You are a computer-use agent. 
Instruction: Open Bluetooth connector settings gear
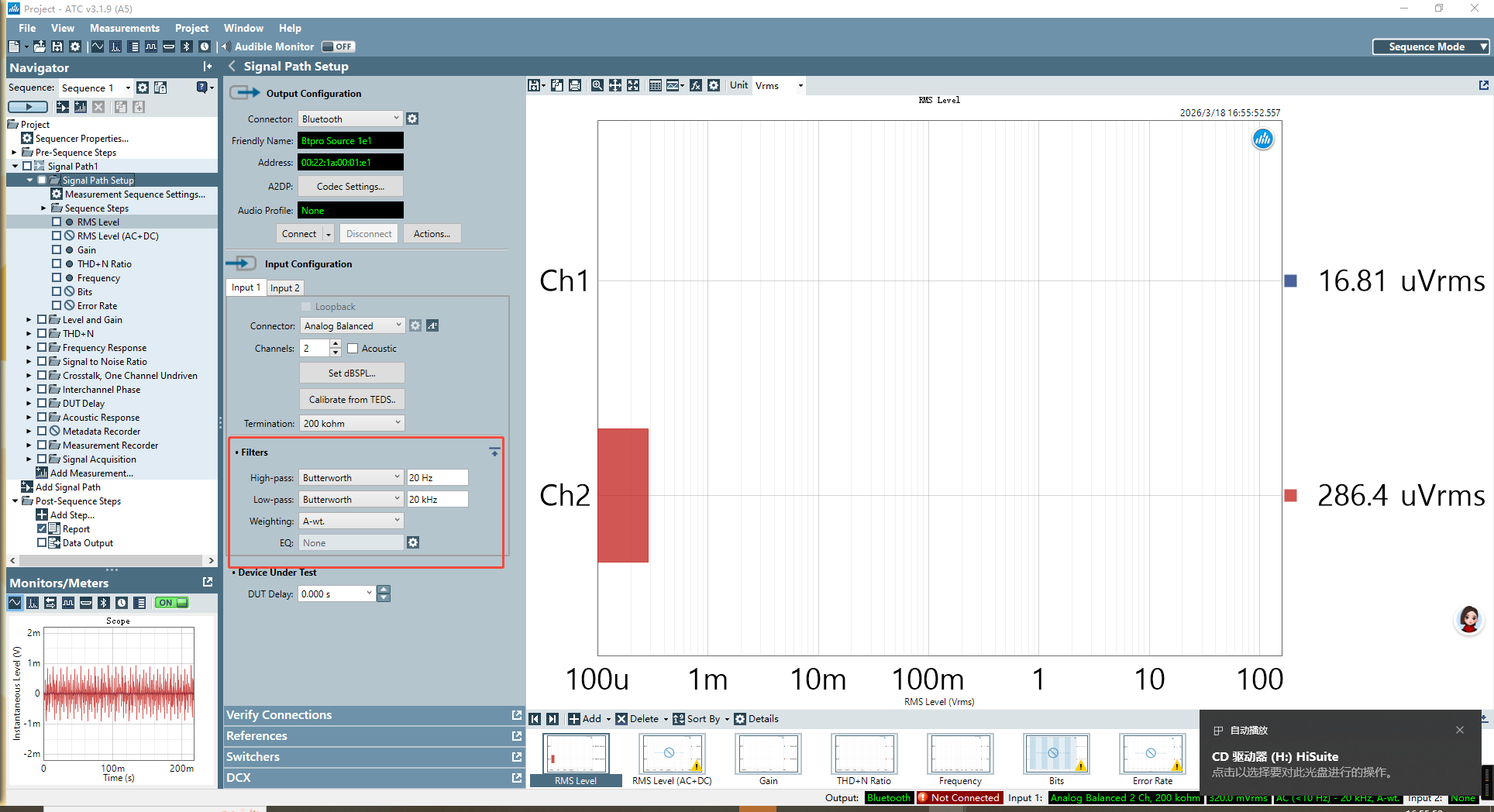412,119
